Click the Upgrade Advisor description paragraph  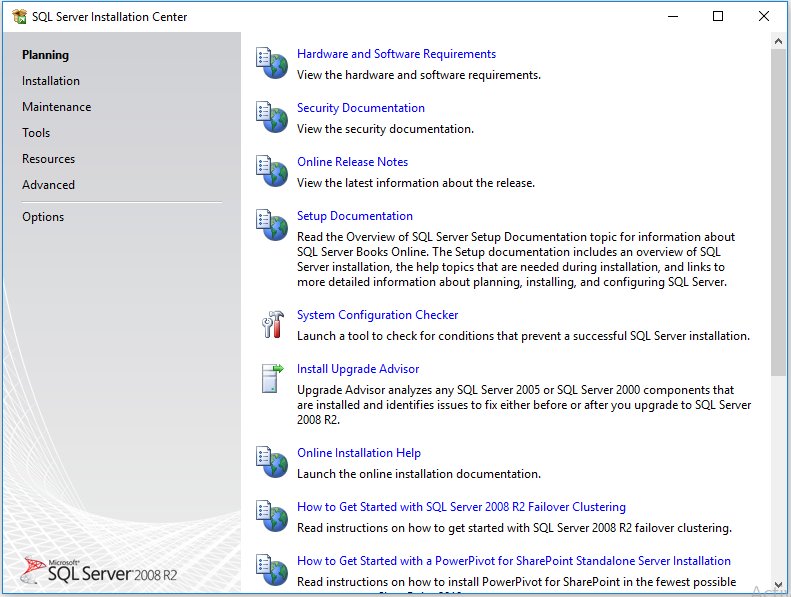[x=524, y=405]
